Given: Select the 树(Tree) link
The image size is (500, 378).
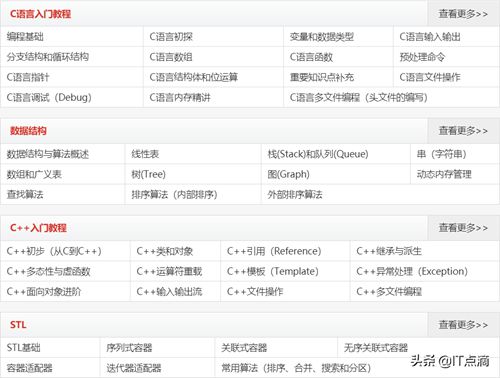Looking at the screenshot, I should (x=149, y=174).
